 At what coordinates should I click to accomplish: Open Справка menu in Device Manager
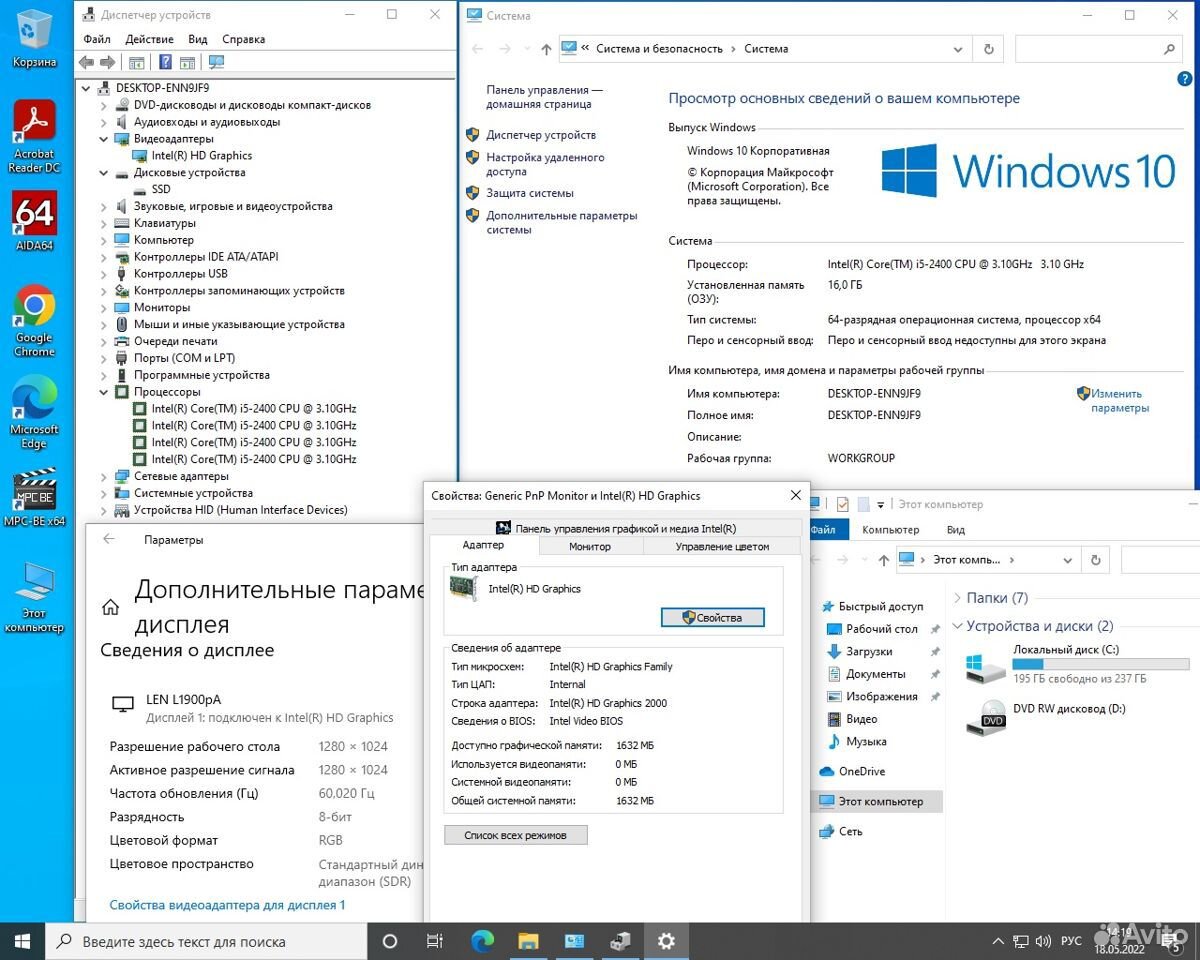point(244,39)
